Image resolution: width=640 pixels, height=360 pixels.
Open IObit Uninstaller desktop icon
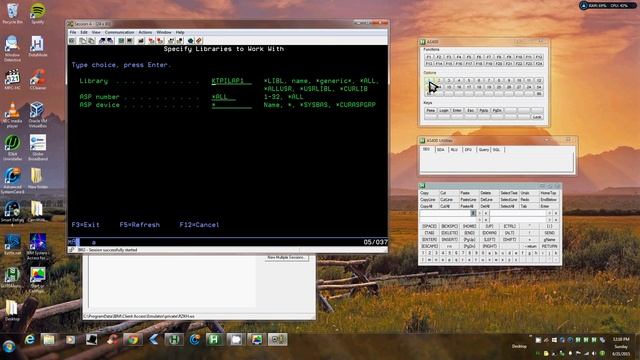point(12,148)
